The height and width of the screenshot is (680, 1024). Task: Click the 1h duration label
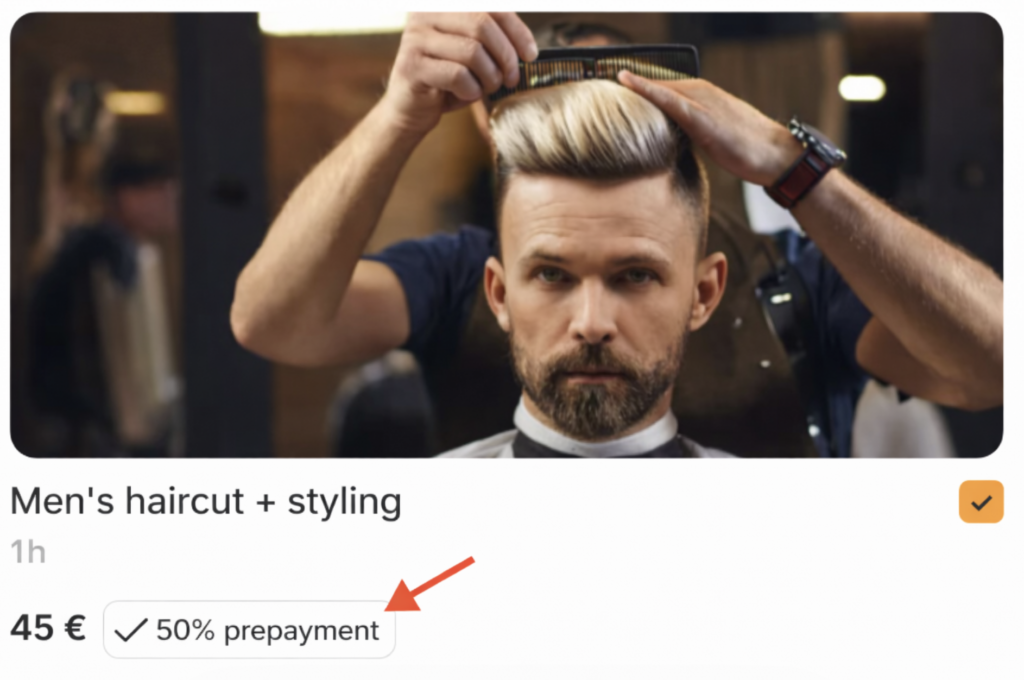(x=28, y=552)
